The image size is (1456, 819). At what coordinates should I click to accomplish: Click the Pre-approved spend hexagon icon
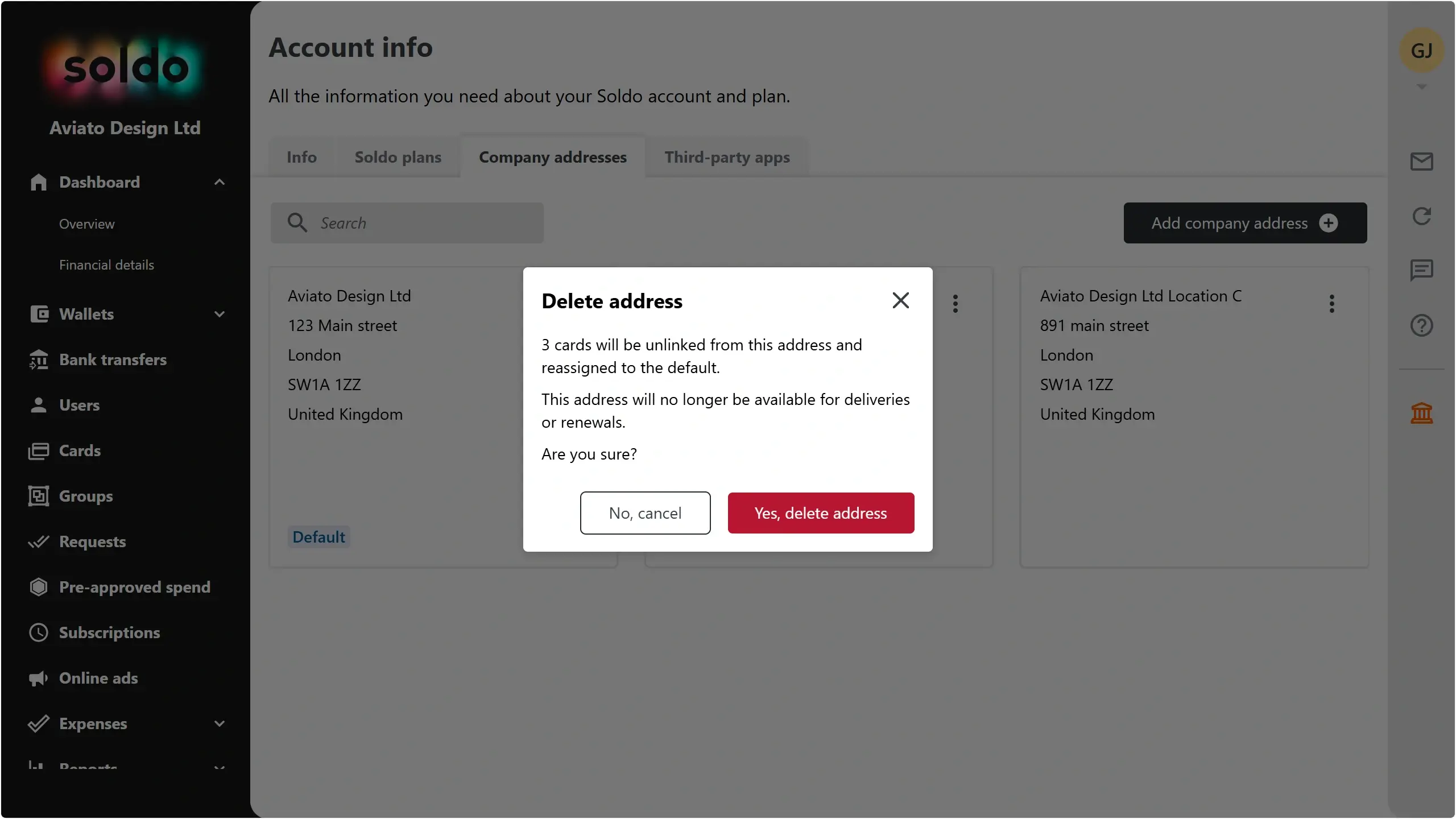click(39, 587)
